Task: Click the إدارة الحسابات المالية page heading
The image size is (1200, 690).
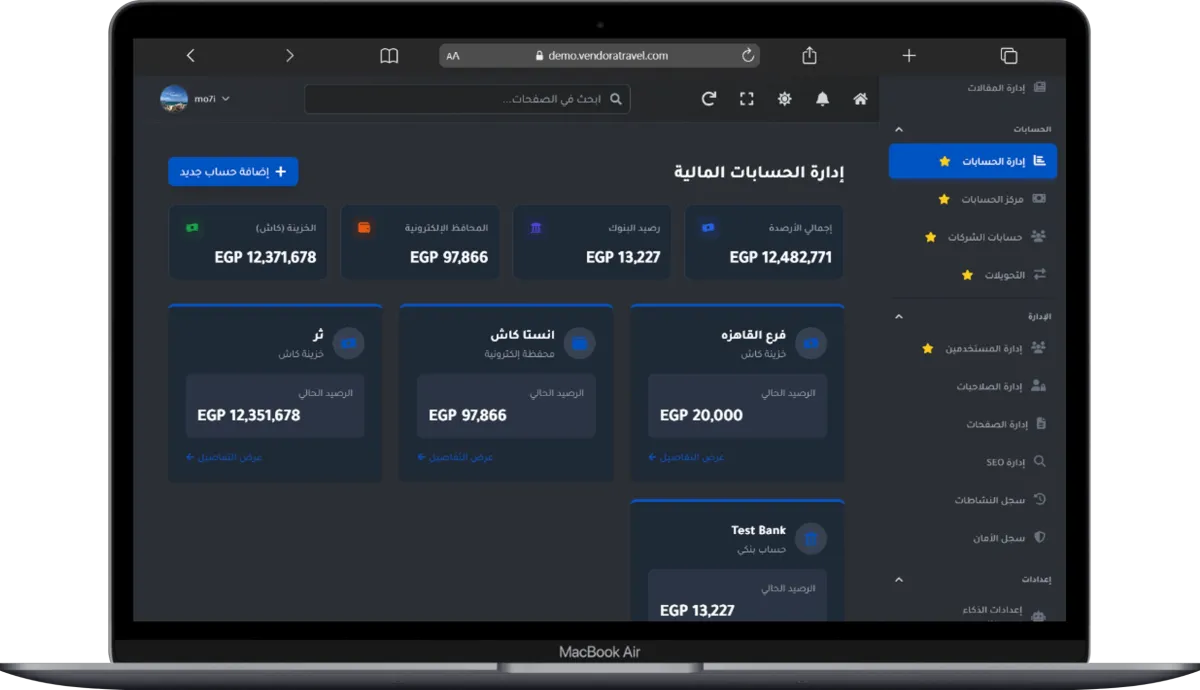Action: (x=759, y=172)
